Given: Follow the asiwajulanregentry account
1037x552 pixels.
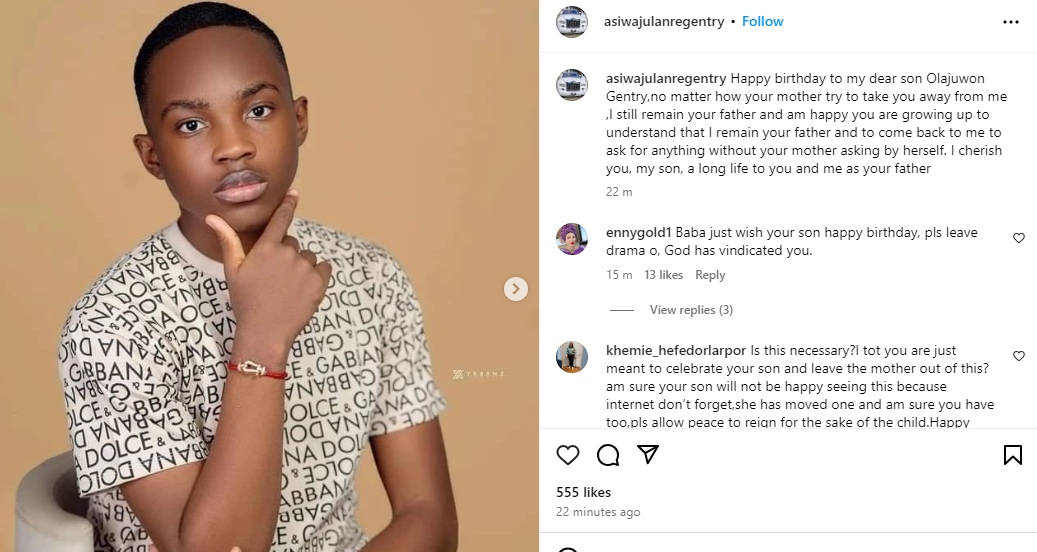Looking at the screenshot, I should [x=763, y=21].
